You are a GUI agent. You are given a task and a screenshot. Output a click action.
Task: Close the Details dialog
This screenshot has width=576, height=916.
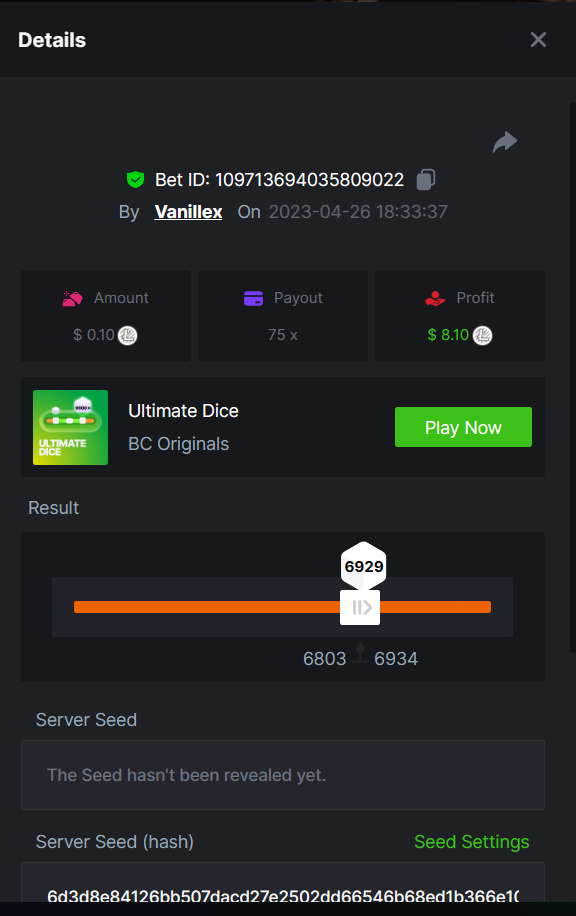pos(538,40)
